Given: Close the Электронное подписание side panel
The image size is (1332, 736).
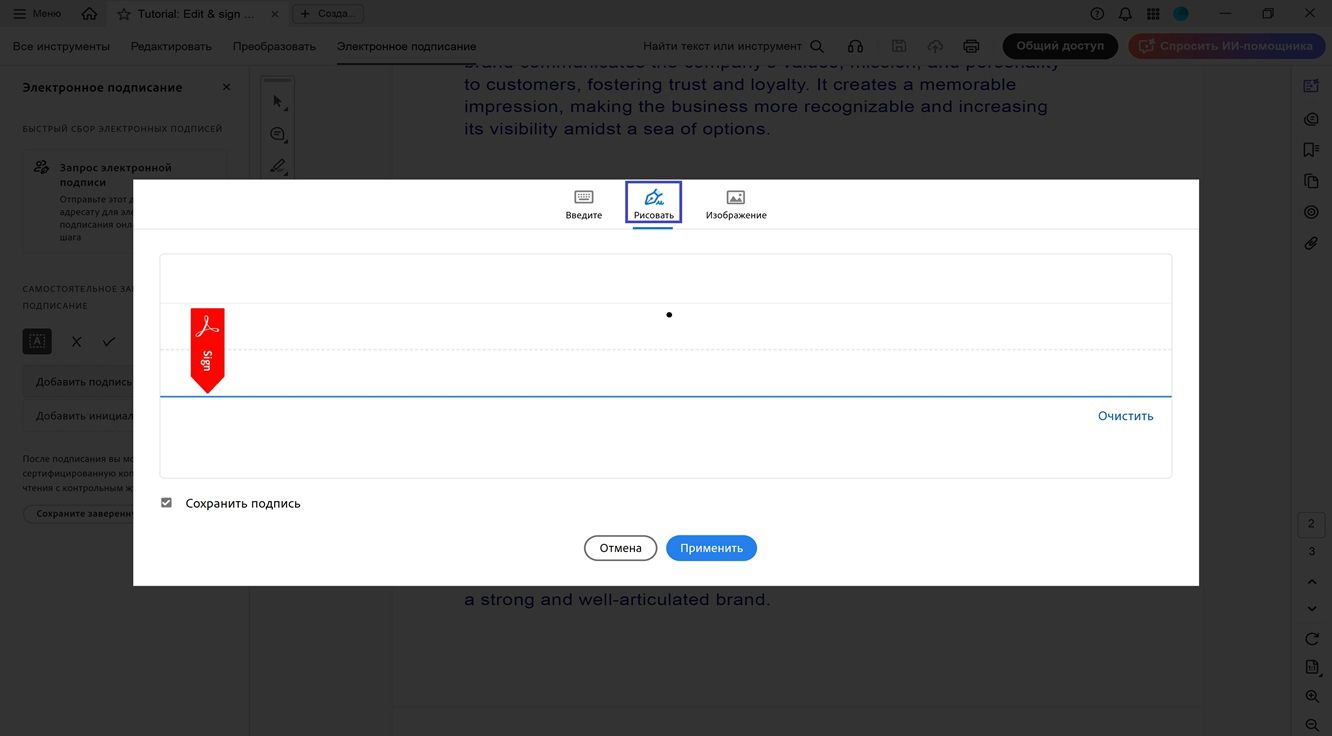Looking at the screenshot, I should (226, 87).
